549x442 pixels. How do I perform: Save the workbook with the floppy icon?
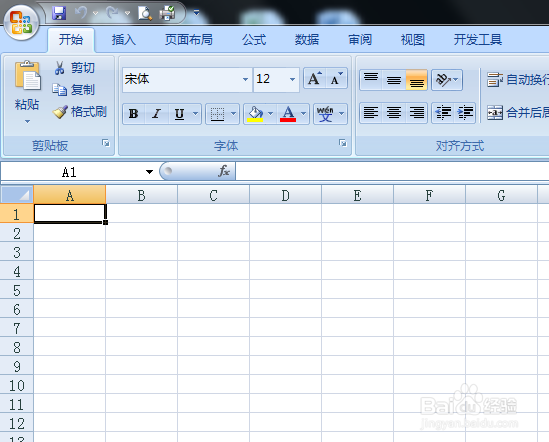click(59, 13)
